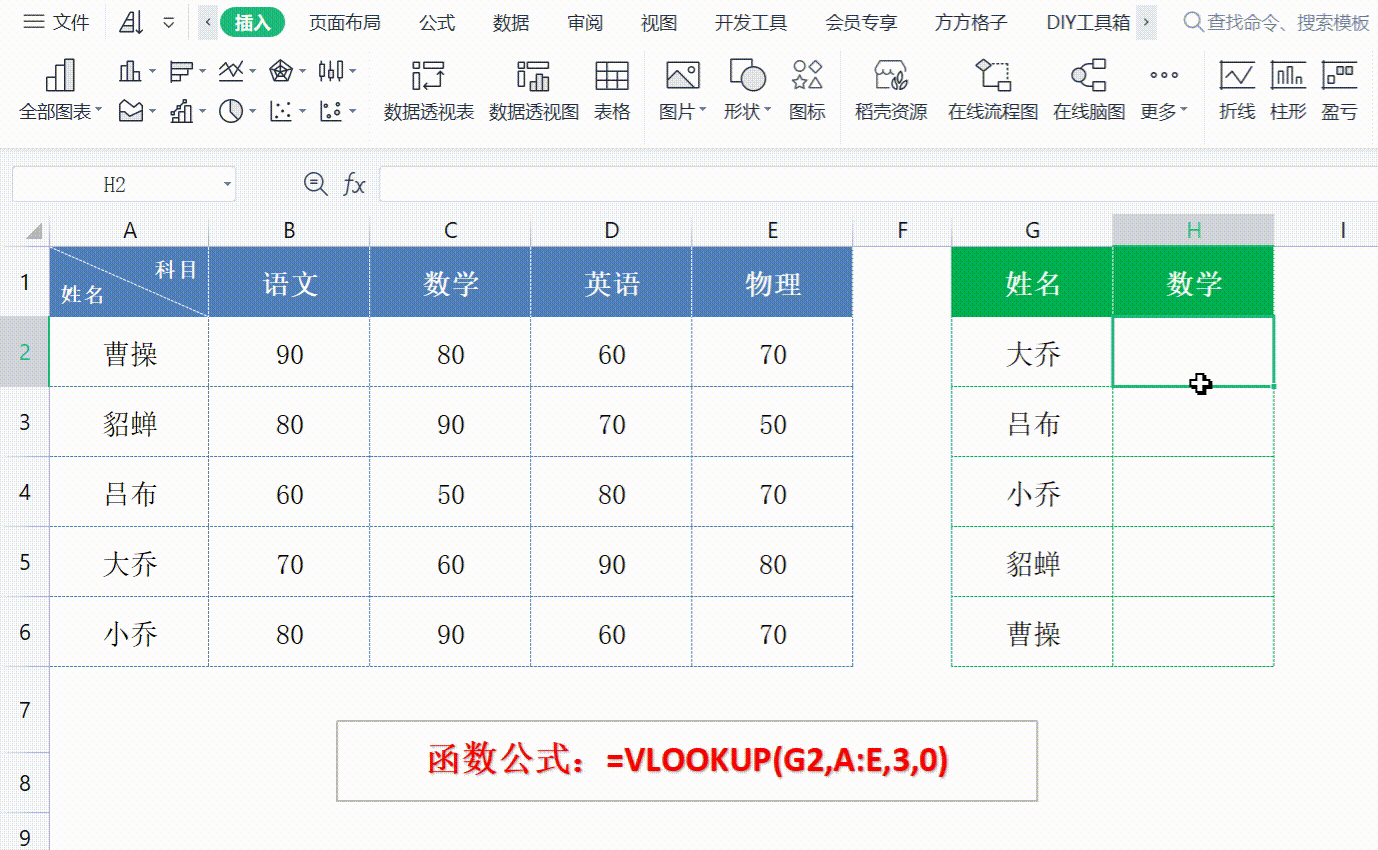
Task: Open 稻壳资源 resource store
Action: pos(890,90)
